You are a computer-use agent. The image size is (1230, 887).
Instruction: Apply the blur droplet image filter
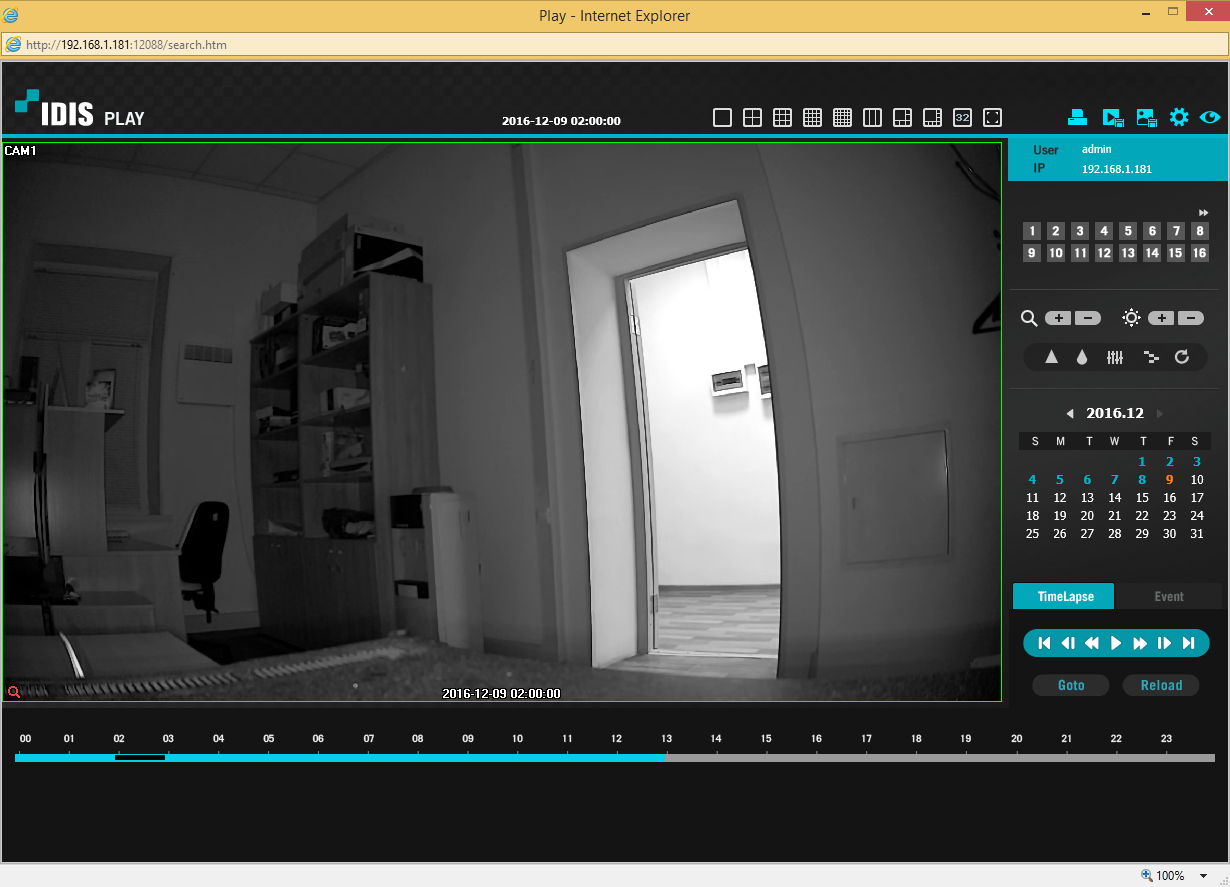(1082, 357)
